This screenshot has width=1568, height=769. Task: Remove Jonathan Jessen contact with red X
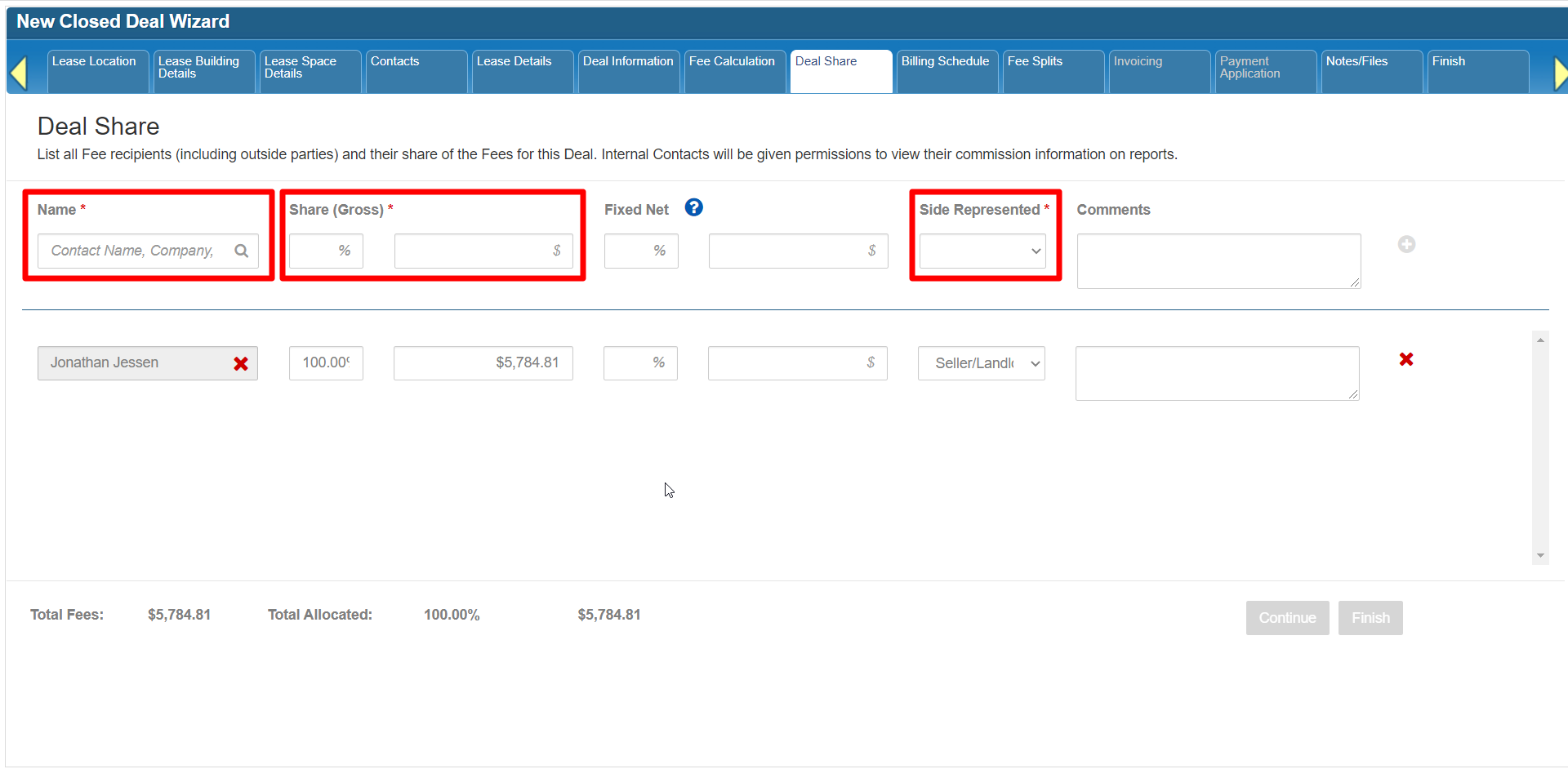pos(241,364)
